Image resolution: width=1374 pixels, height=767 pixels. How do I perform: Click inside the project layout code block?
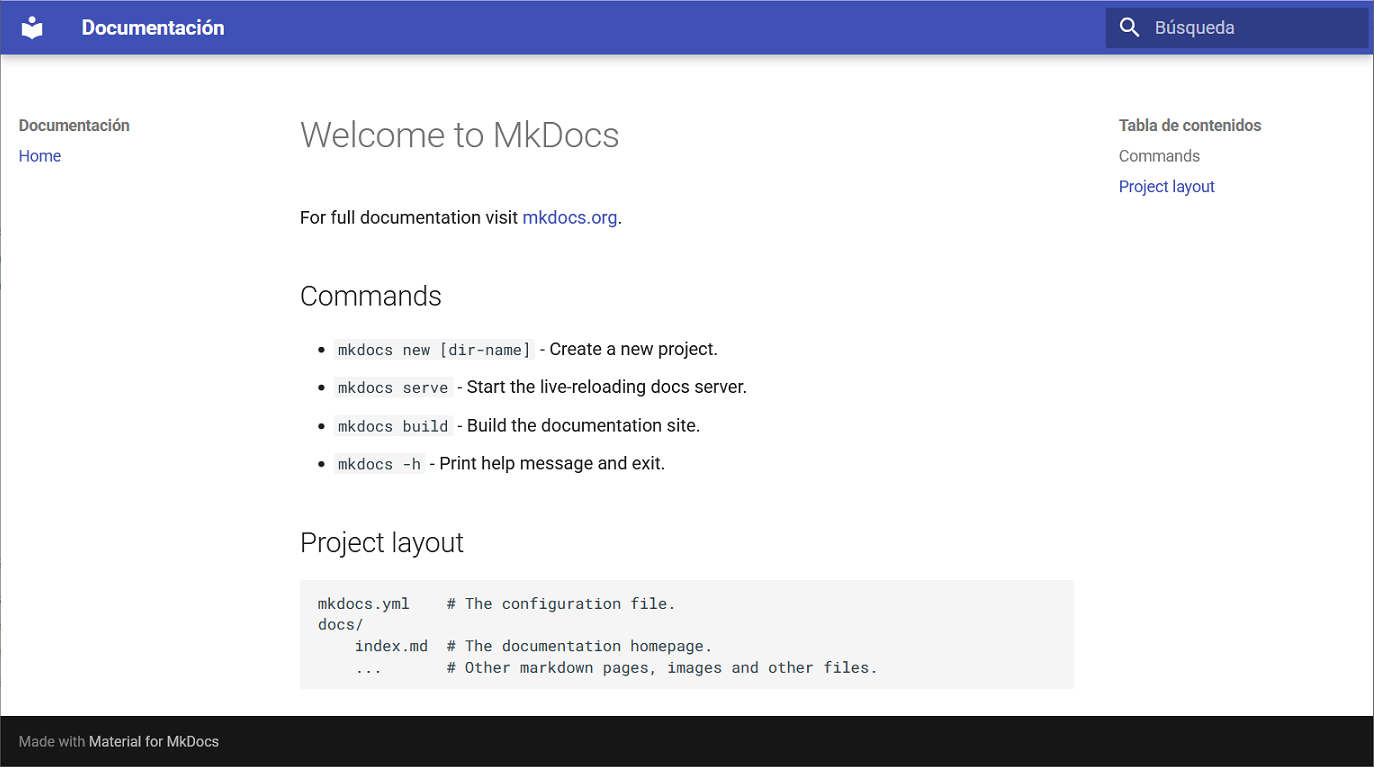click(686, 635)
